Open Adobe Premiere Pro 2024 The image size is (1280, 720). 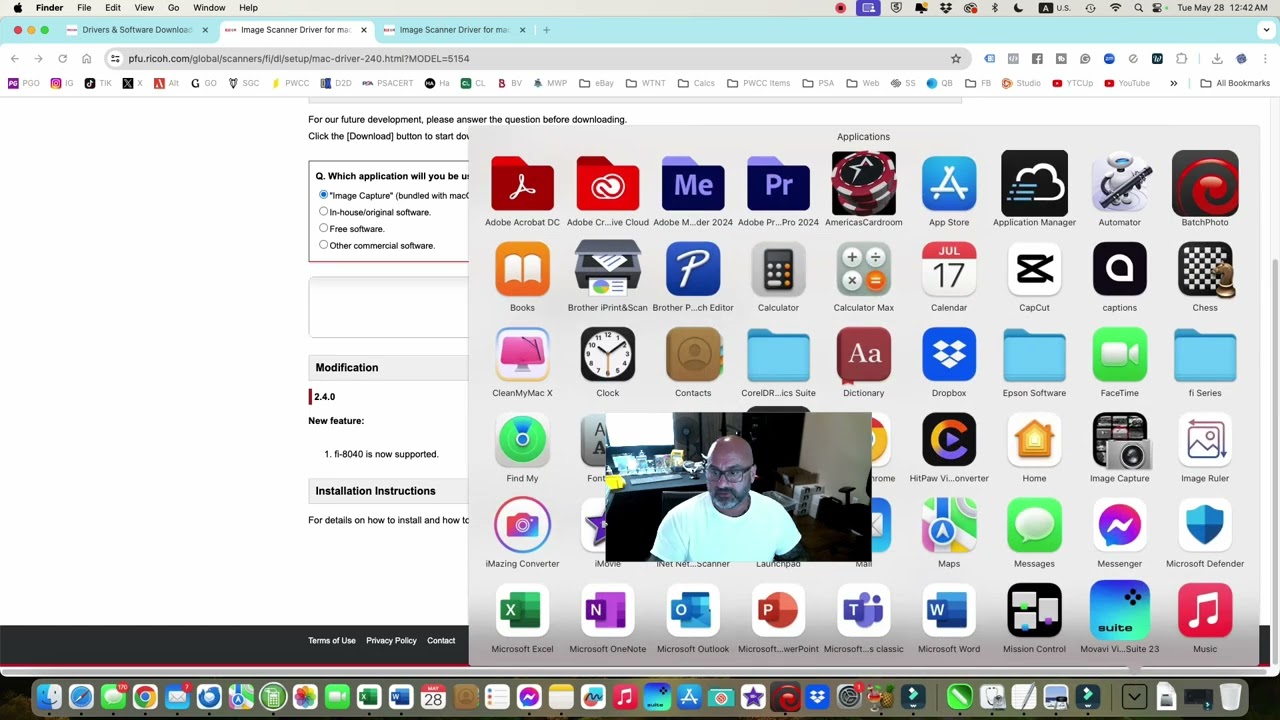coord(778,184)
